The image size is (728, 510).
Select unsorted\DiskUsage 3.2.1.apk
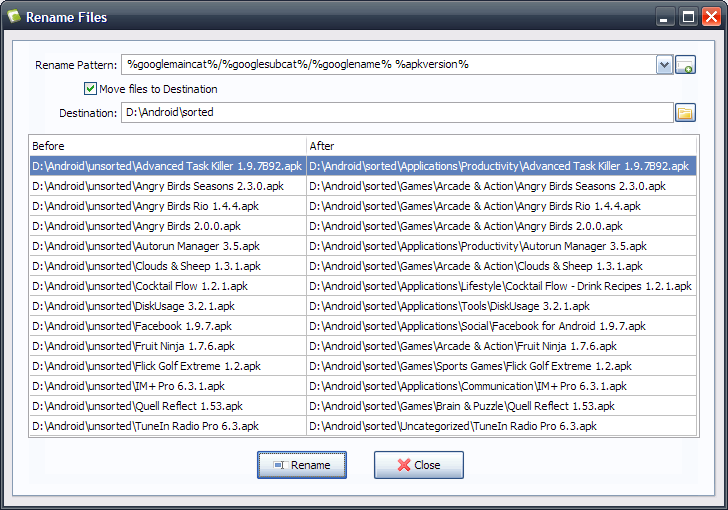(168, 306)
